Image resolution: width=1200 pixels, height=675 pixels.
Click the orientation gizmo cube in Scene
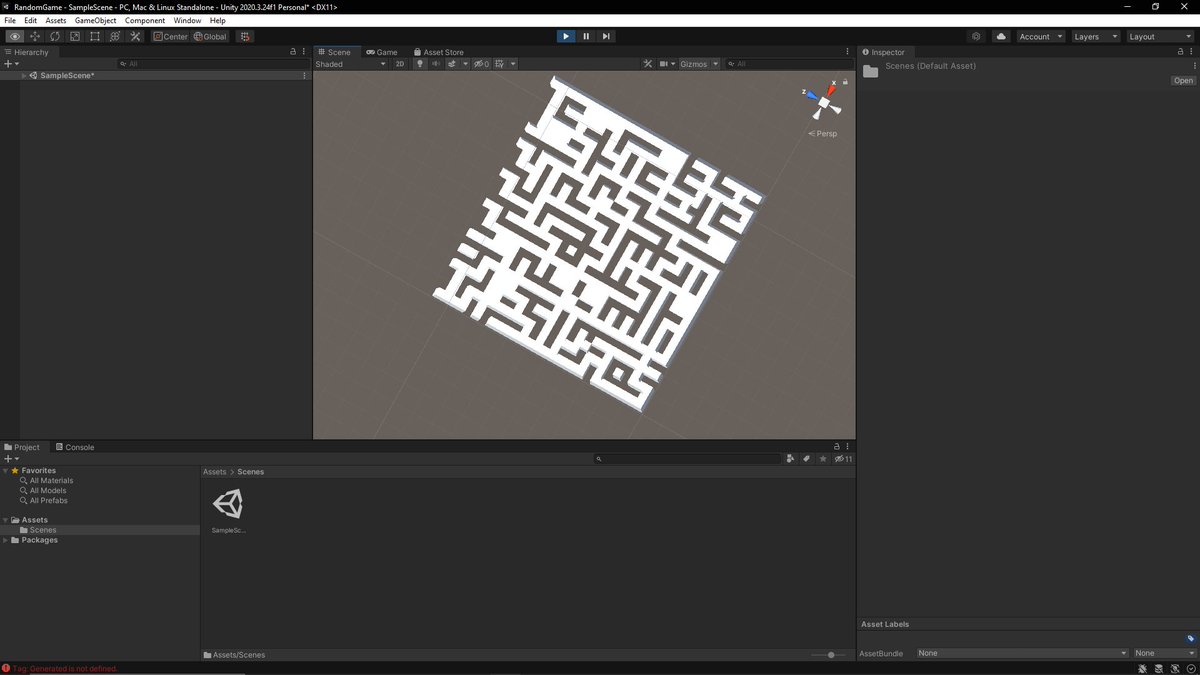[825, 102]
